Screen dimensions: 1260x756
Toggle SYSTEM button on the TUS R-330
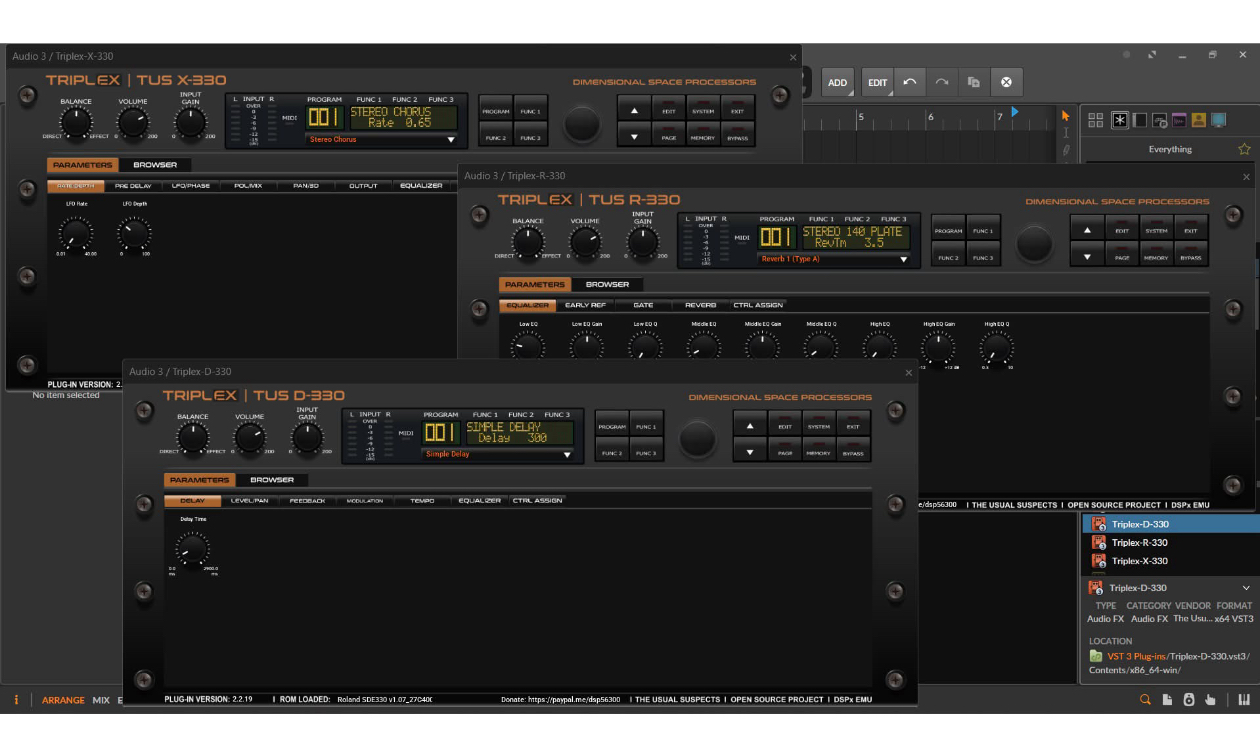coord(1156,228)
